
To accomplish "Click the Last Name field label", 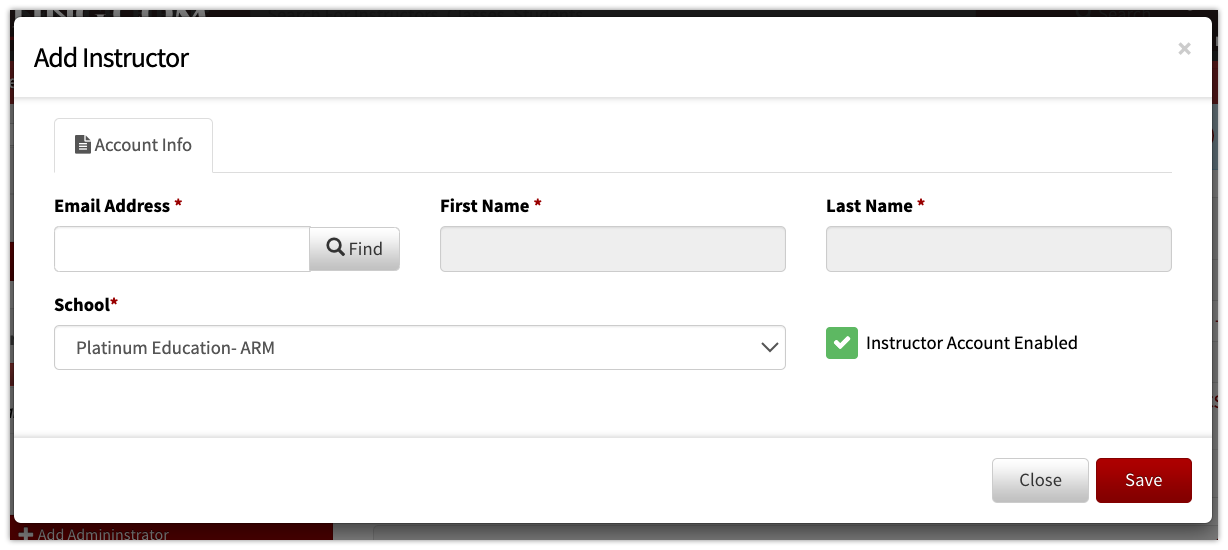I will [x=869, y=206].
